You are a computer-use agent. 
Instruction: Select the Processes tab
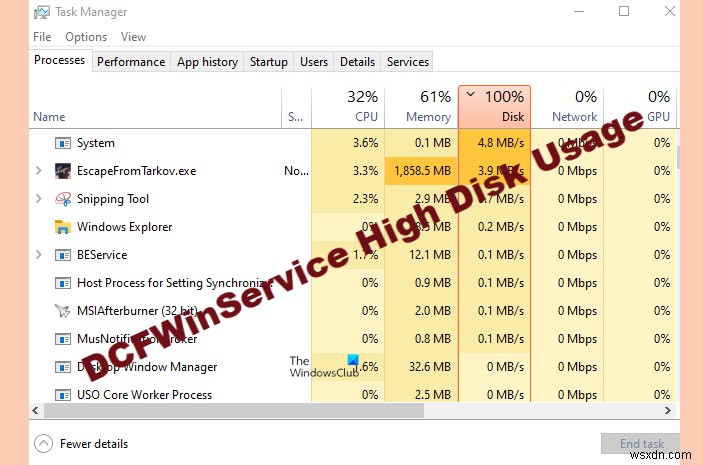coord(60,60)
